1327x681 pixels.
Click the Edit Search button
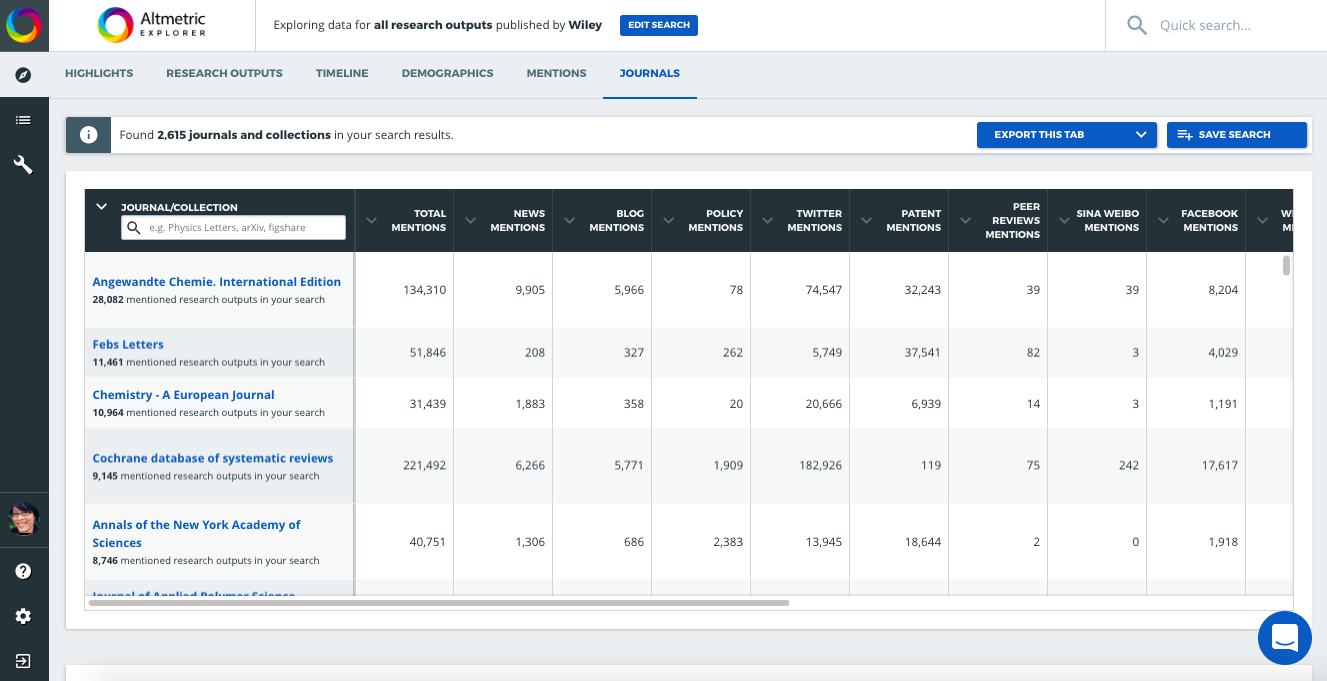point(659,25)
